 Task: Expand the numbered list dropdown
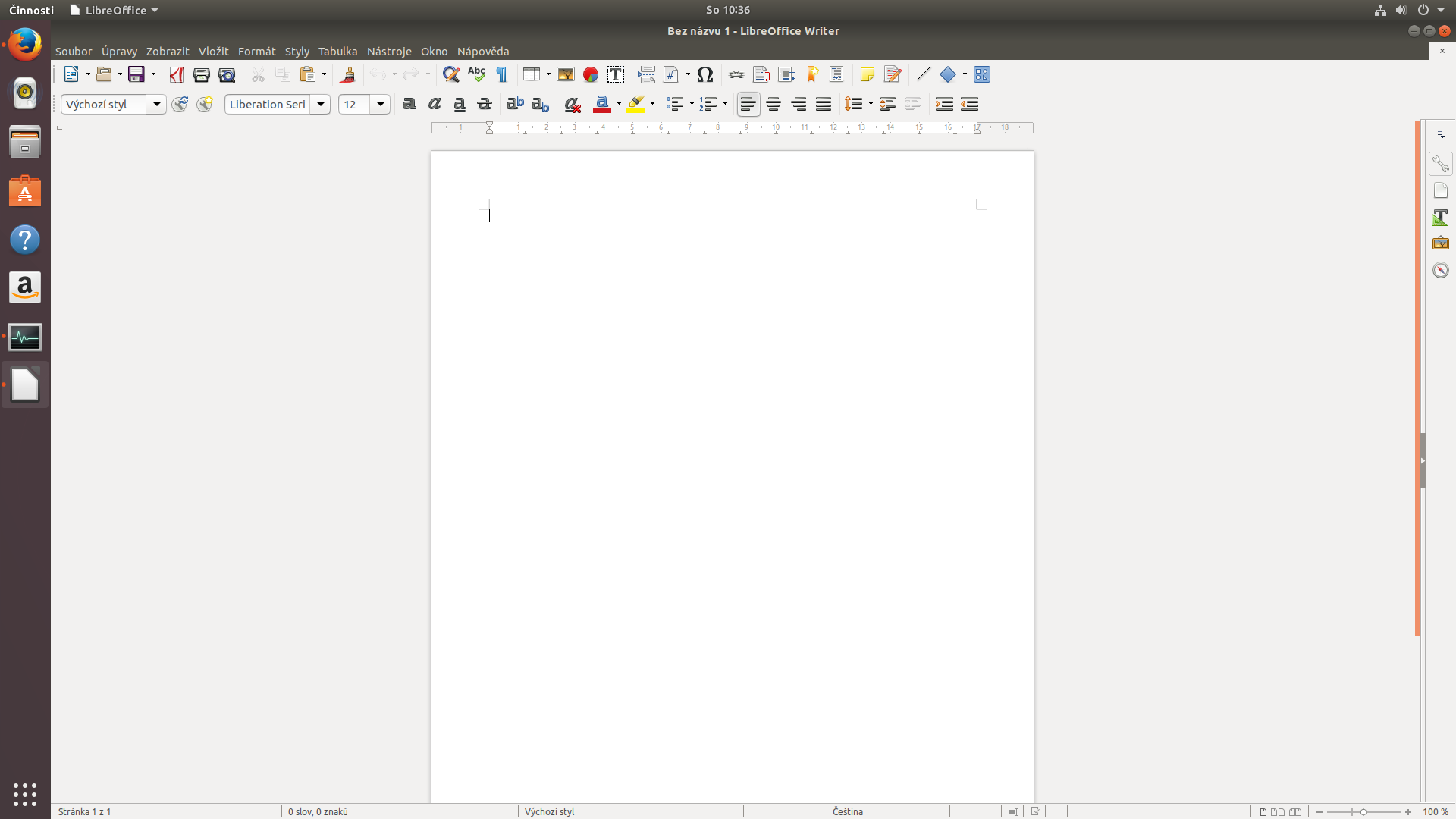pyautogui.click(x=725, y=104)
